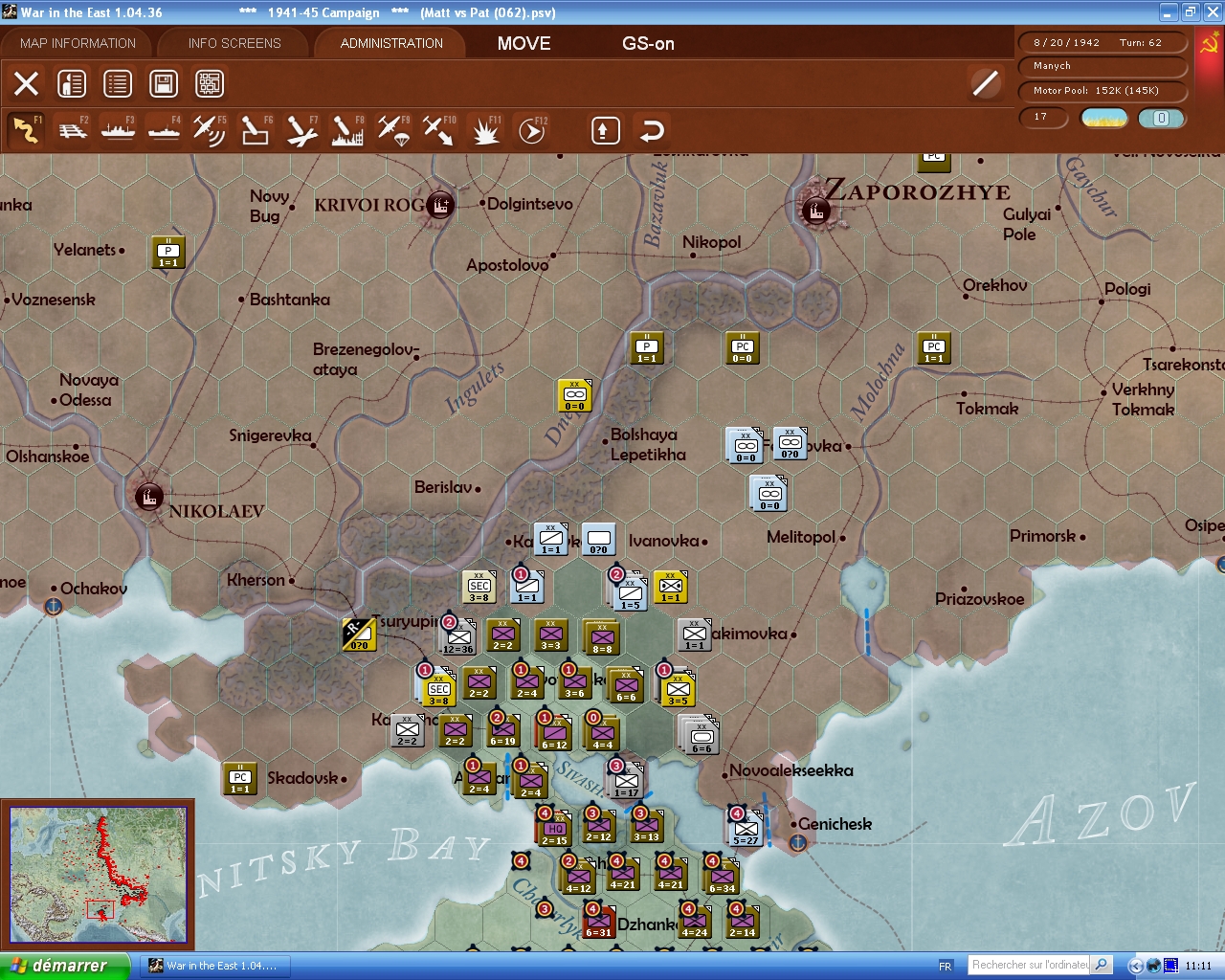Click the Krivoi Rog city icon
1225x980 pixels.
440,204
